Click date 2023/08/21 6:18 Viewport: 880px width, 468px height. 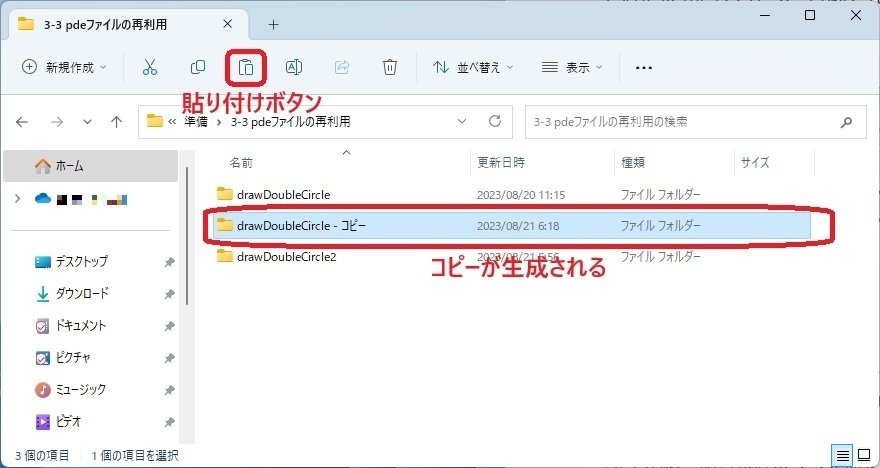tap(518, 226)
